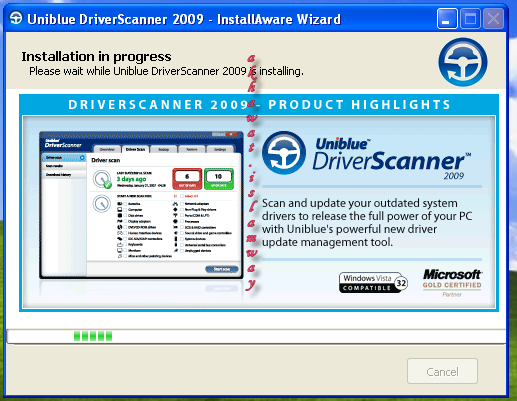Click the DriverScanner app preview screenshot
Image resolution: width=517 pixels, height=401 pixels.
(x=141, y=205)
